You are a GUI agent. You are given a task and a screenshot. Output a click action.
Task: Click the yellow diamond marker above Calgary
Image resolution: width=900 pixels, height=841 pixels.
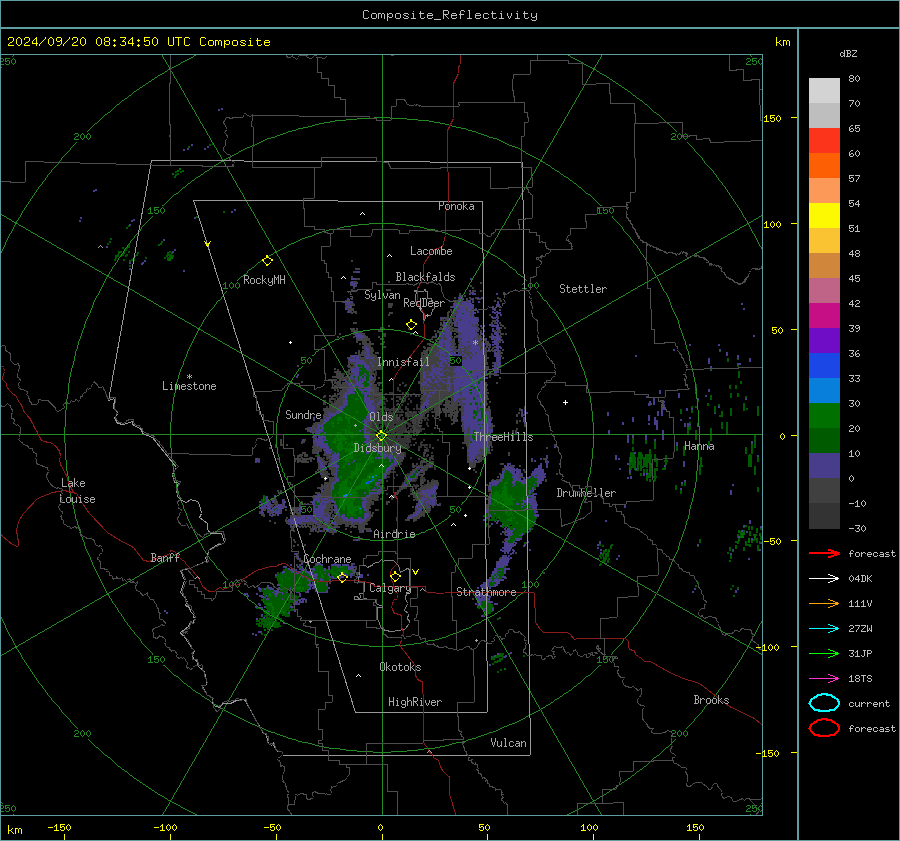tap(395, 576)
